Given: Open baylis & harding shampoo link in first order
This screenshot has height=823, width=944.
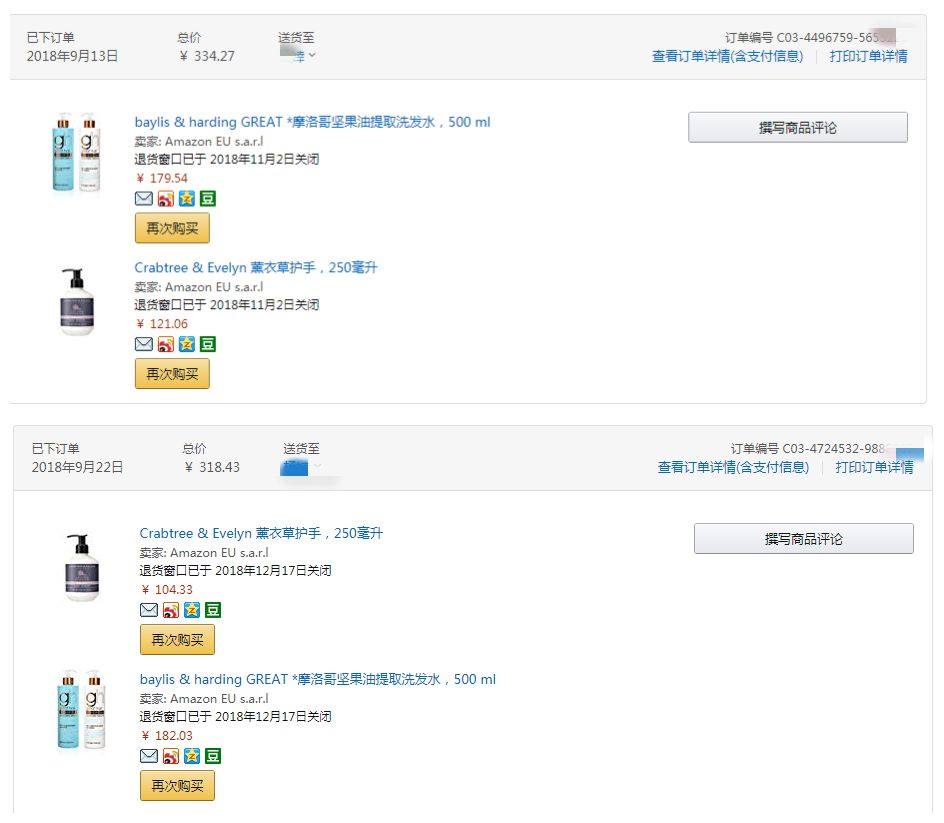Looking at the screenshot, I should (312, 122).
